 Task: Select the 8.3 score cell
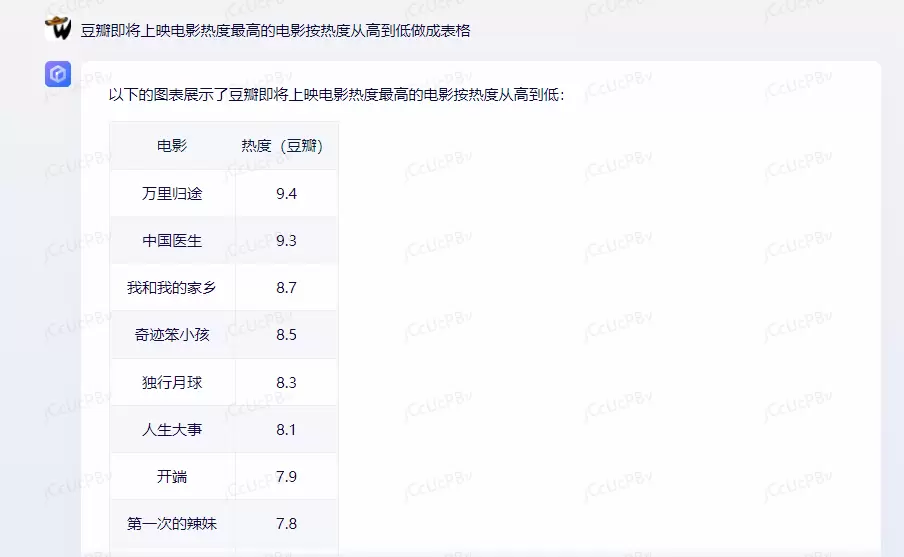(287, 382)
